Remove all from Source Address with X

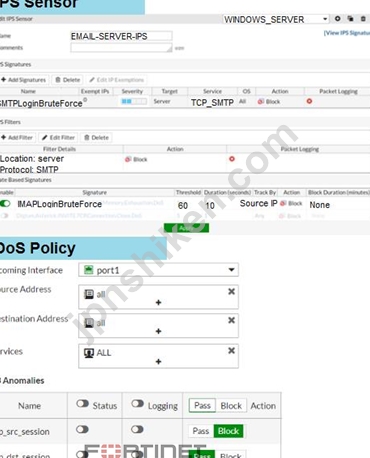(x=231, y=291)
